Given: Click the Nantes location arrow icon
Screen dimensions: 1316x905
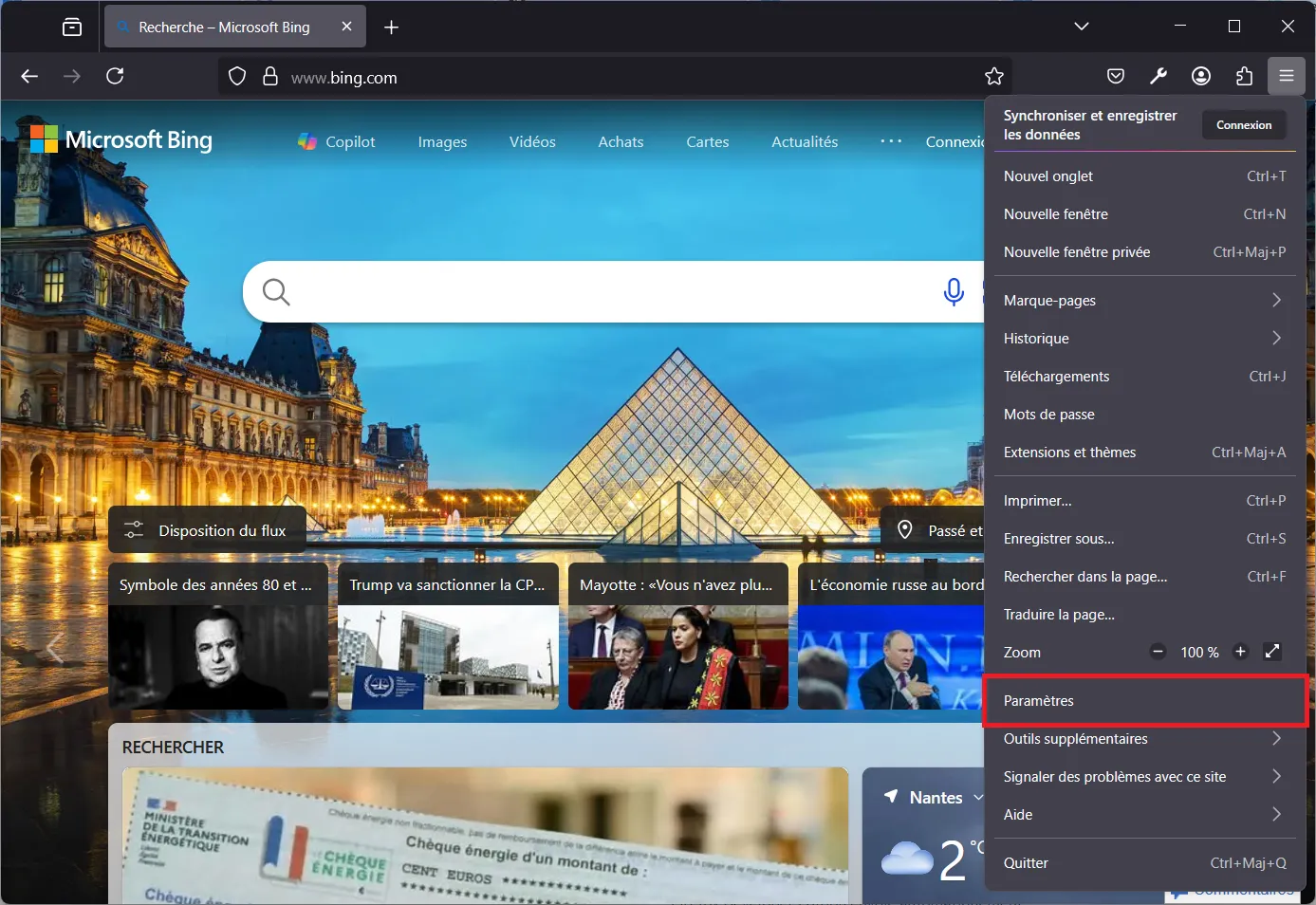Looking at the screenshot, I should 891,797.
